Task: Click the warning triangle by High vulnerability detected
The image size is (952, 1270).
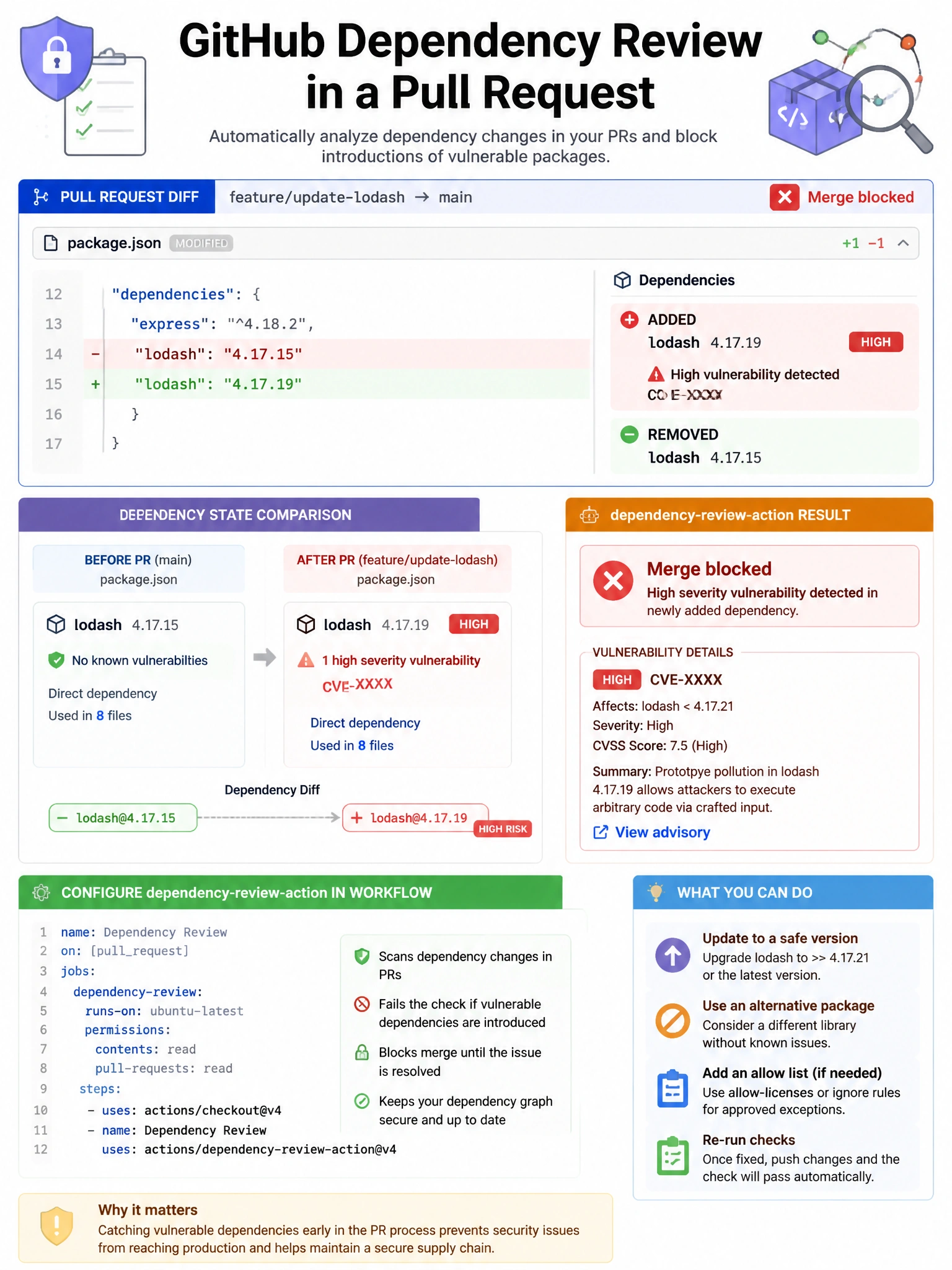Action: click(656, 375)
